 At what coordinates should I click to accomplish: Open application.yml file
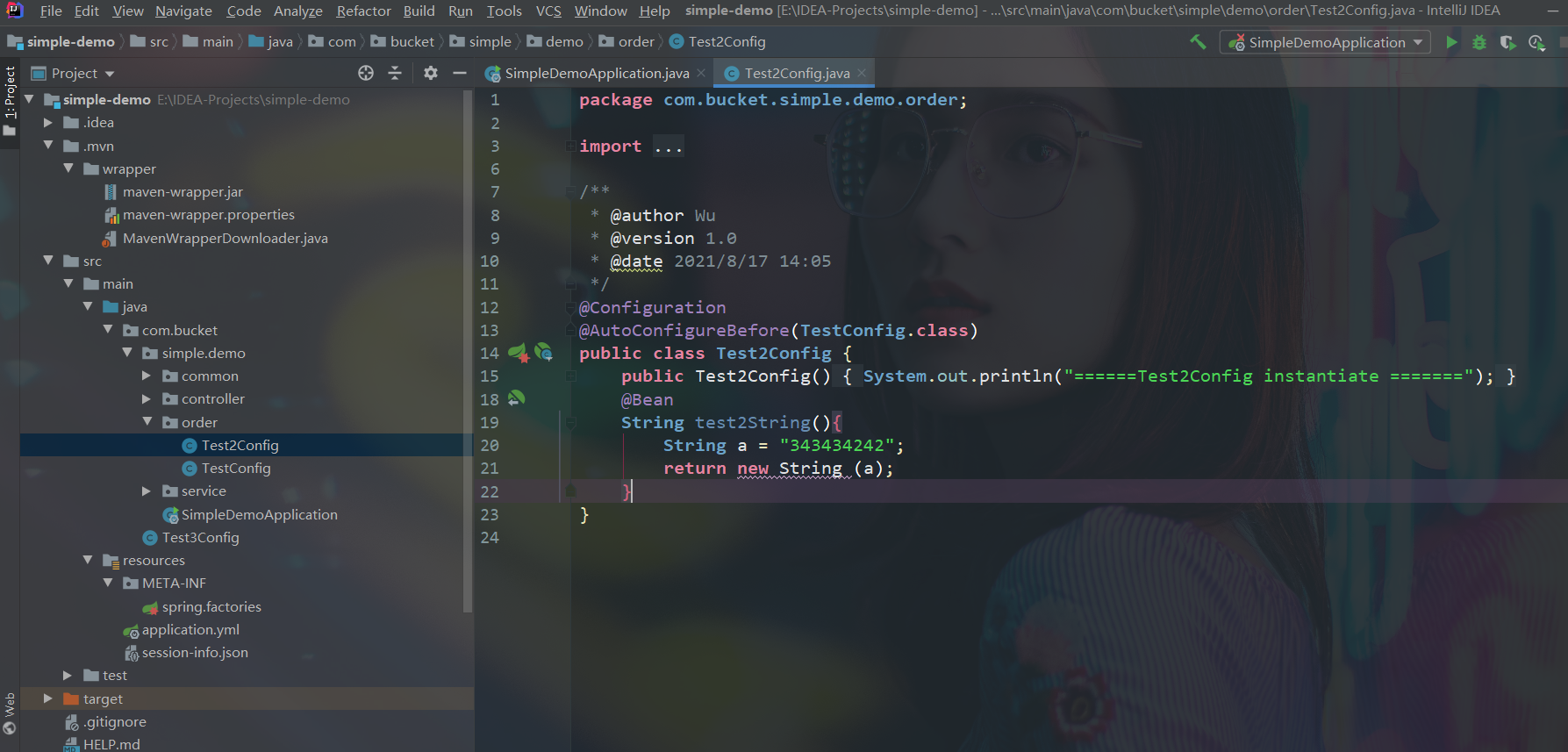[x=190, y=629]
